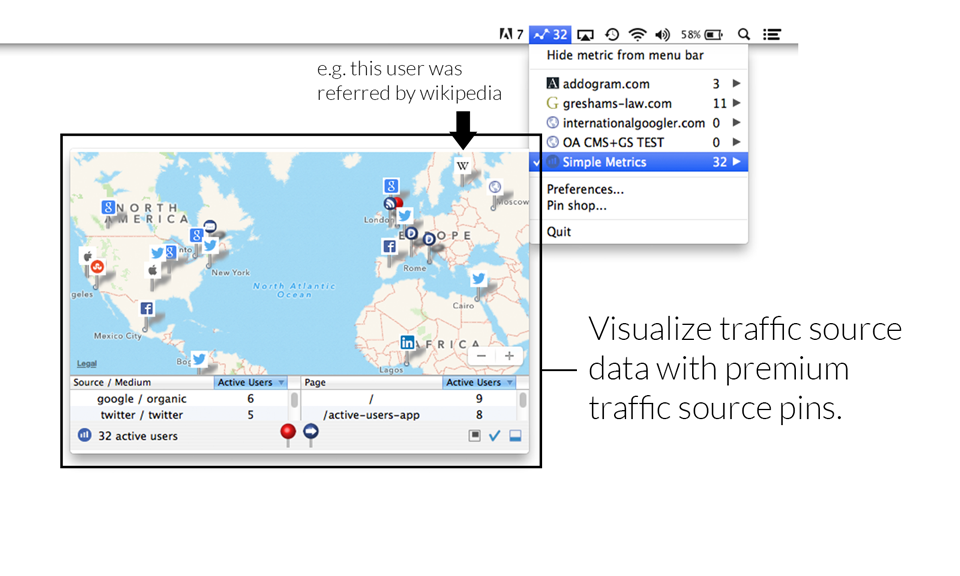Click the Apple pin beside the StumbleUpon pin
The height and width of the screenshot is (576, 960).
[x=88, y=255]
